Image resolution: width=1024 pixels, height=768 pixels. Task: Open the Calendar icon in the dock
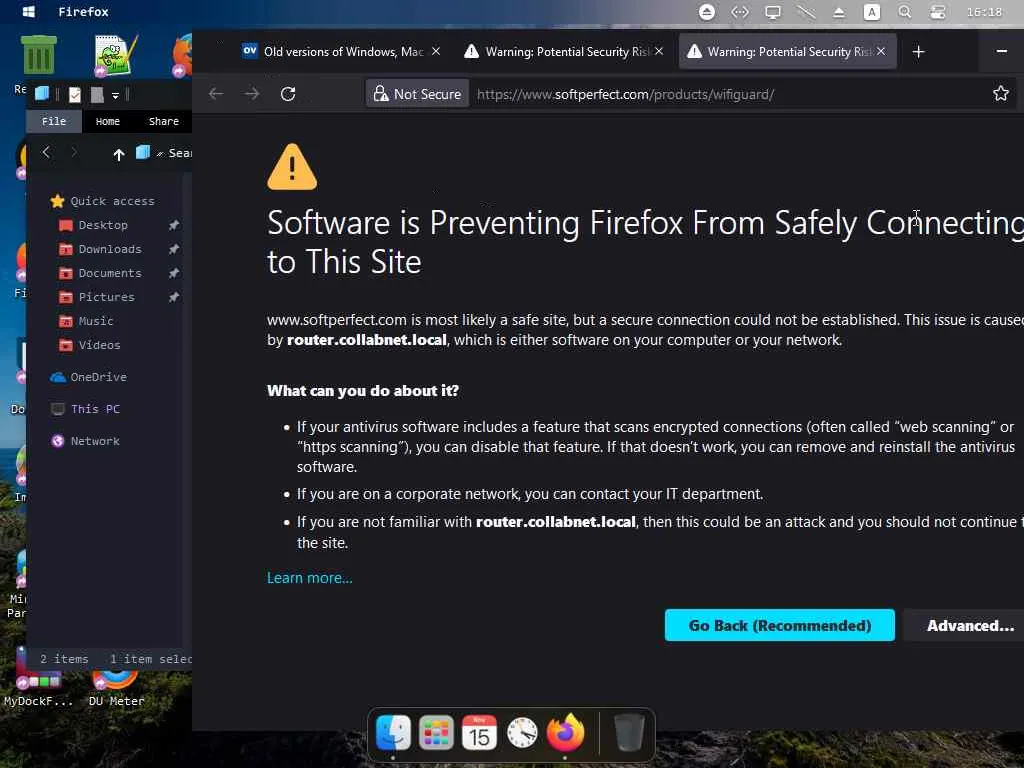(479, 733)
